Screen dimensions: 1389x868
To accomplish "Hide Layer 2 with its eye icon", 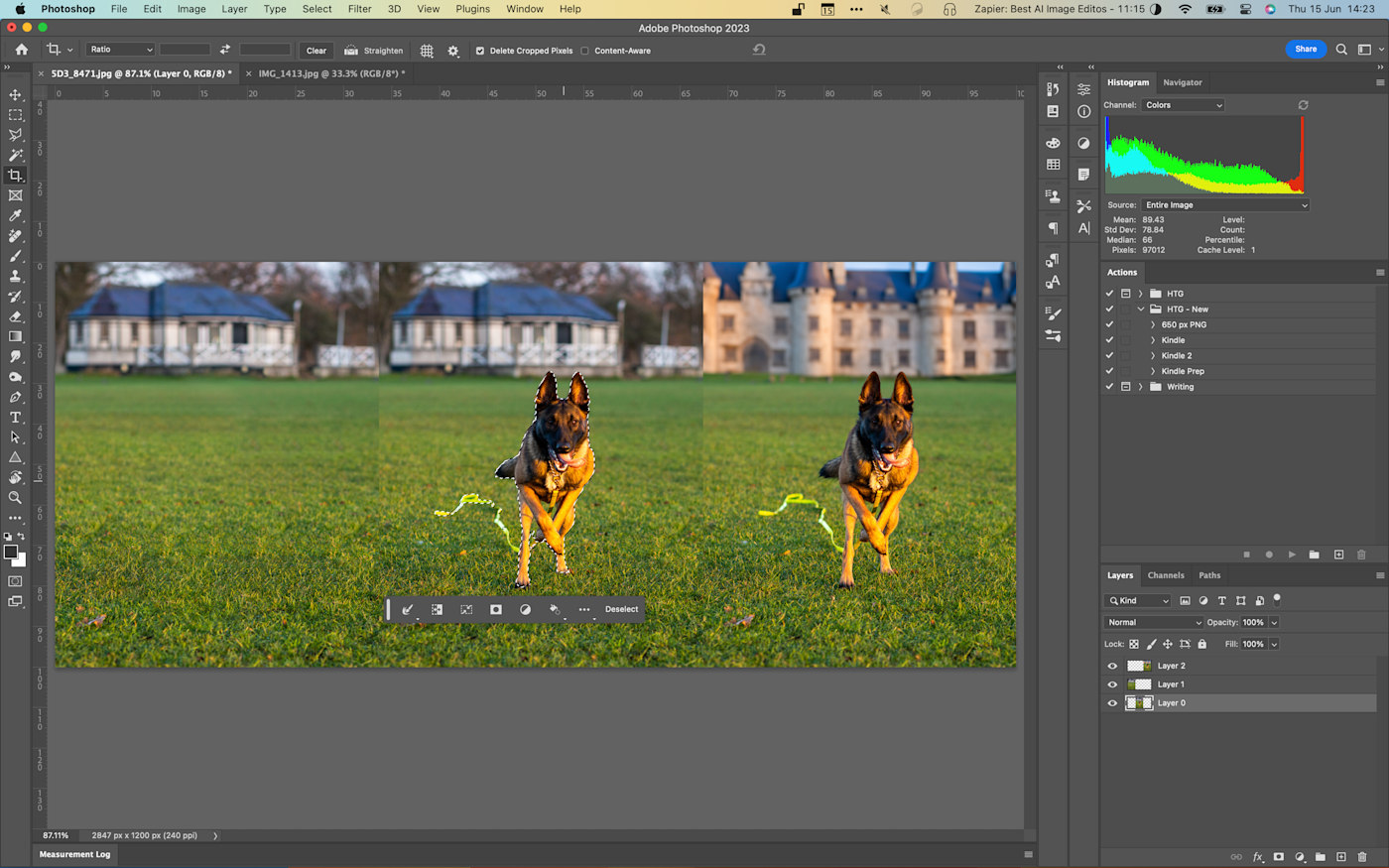I will coord(1112,667).
